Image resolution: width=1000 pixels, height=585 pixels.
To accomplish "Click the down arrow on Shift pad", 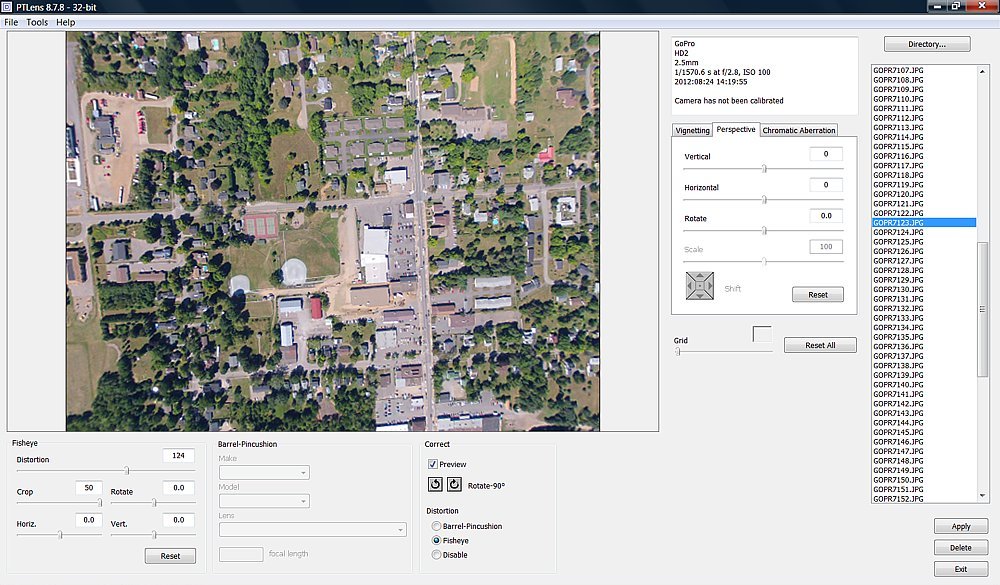I will pos(700,298).
